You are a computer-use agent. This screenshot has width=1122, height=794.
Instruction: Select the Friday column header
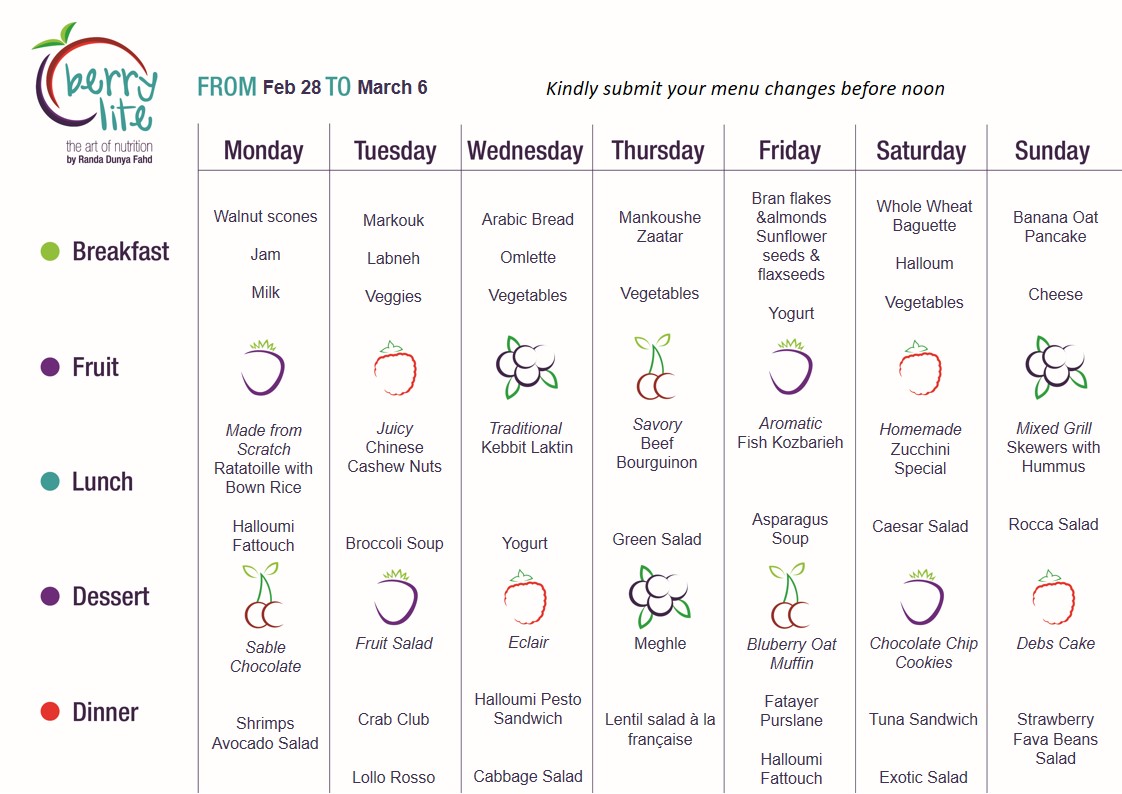coord(789,150)
